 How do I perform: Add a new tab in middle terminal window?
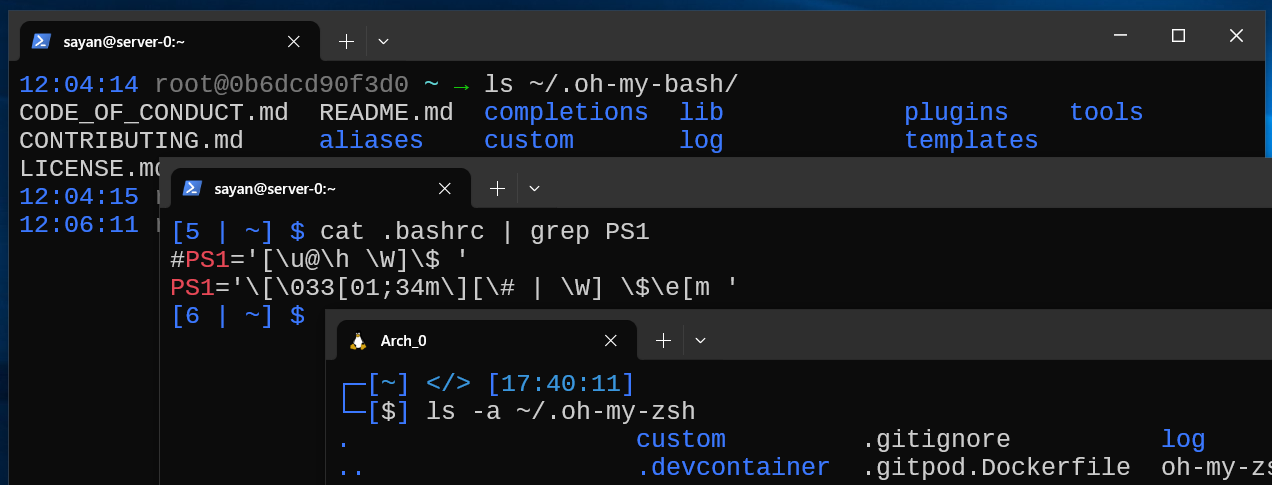coord(497,188)
